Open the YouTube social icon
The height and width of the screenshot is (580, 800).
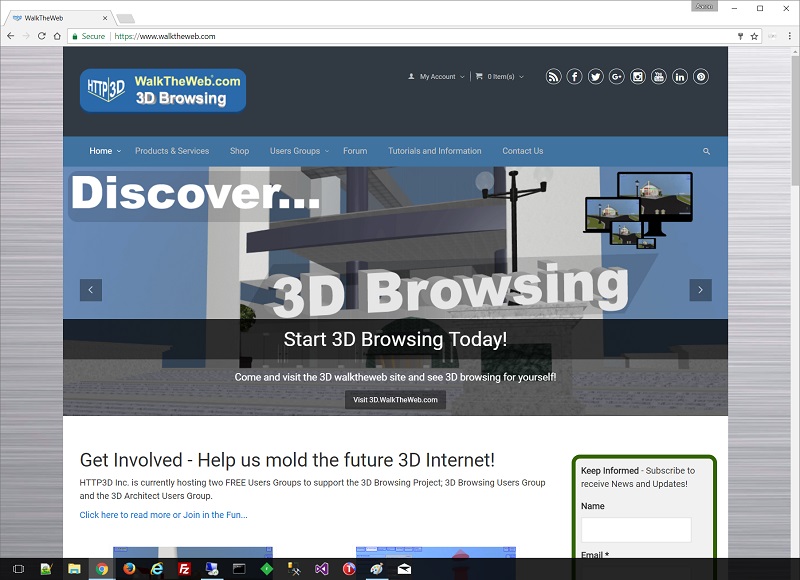659,77
